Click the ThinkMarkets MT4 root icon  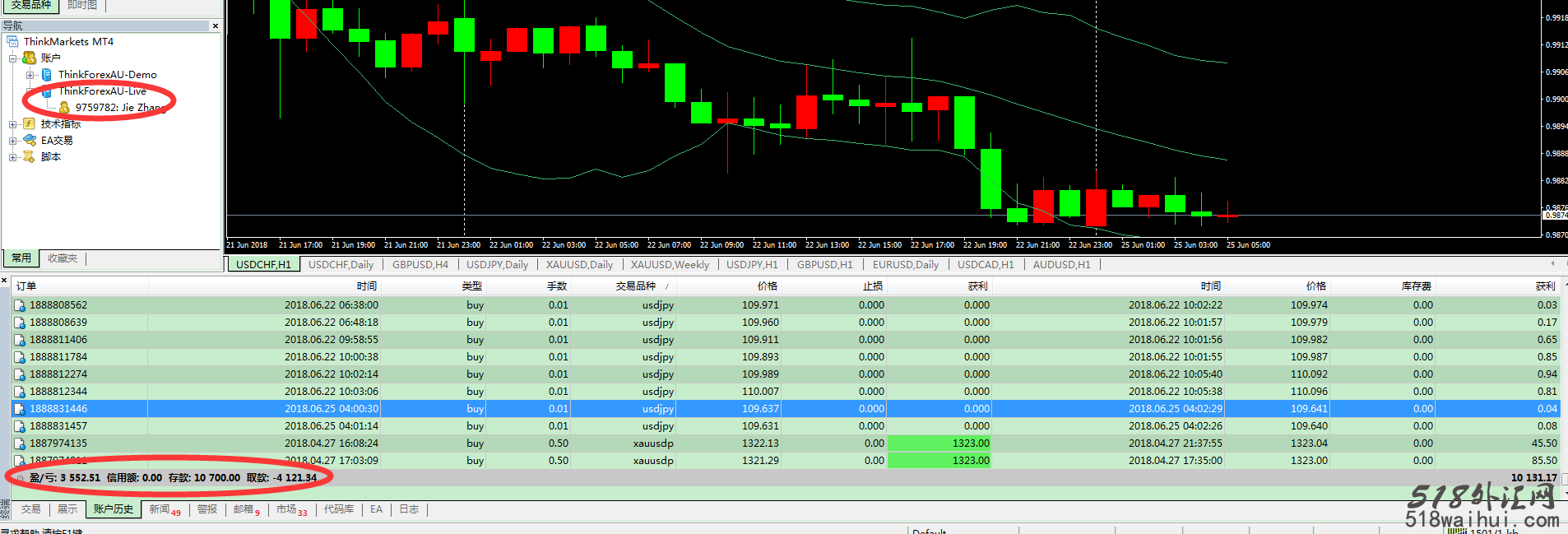point(12,42)
